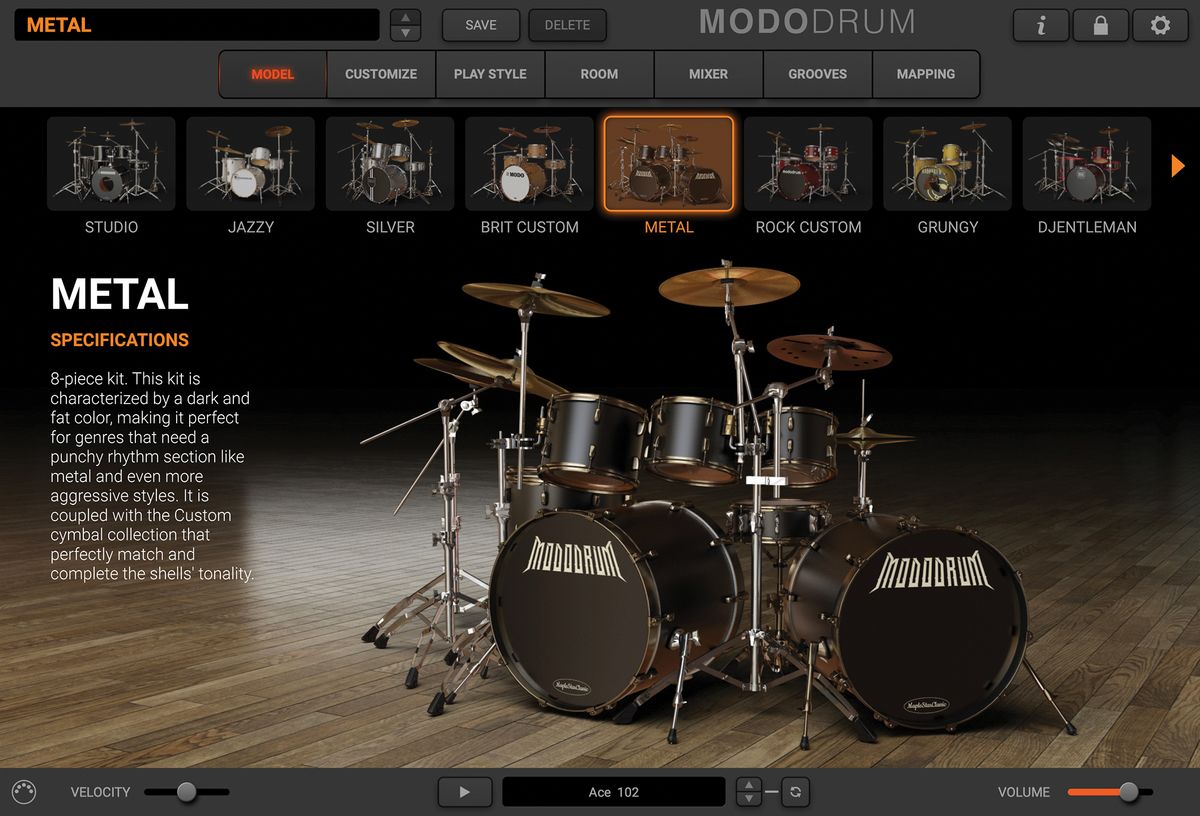1200x816 pixels.
Task: Click the preset up/down stepper arrows
Action: click(x=404, y=24)
